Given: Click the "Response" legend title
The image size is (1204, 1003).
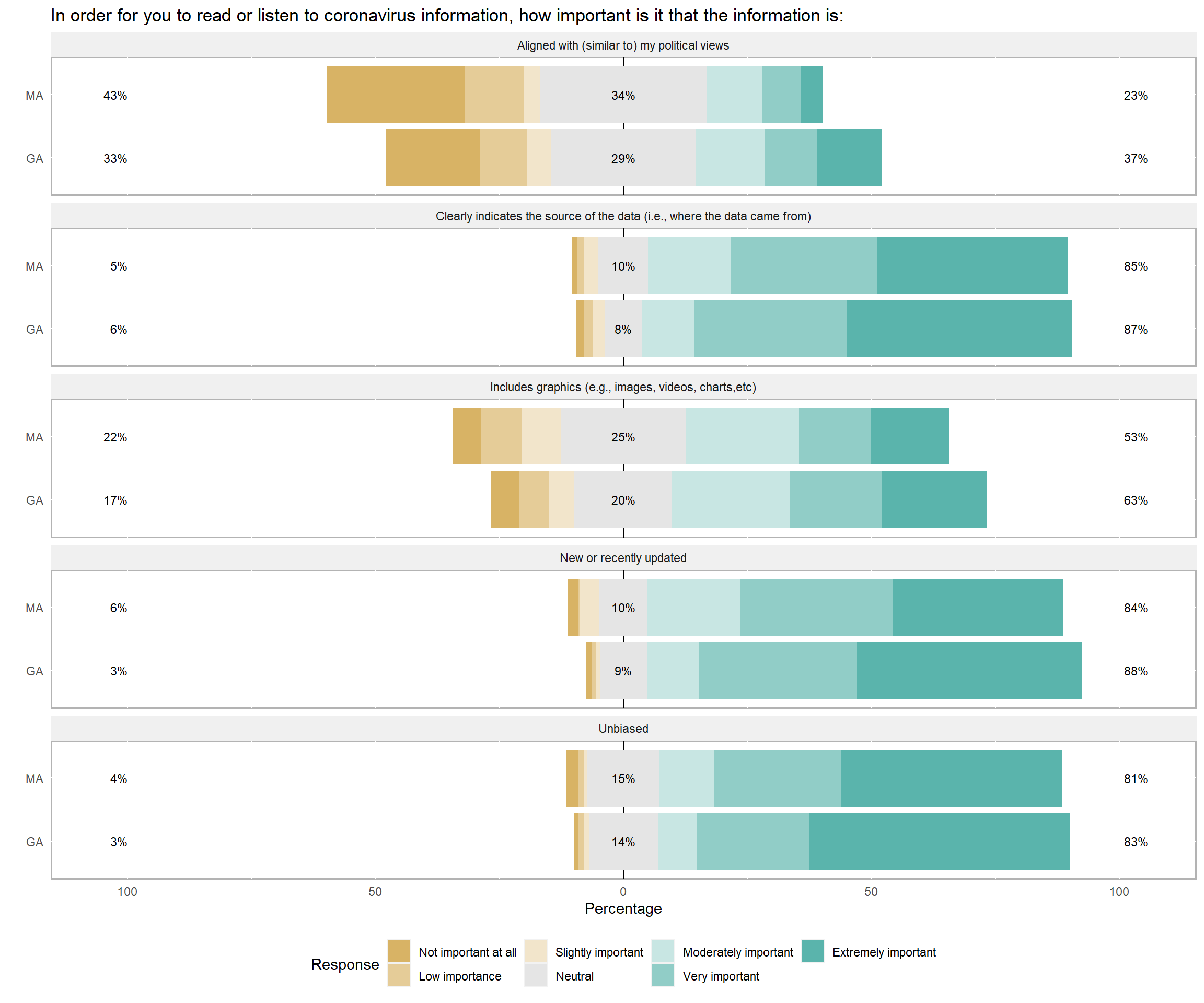Looking at the screenshot, I should (x=344, y=964).
